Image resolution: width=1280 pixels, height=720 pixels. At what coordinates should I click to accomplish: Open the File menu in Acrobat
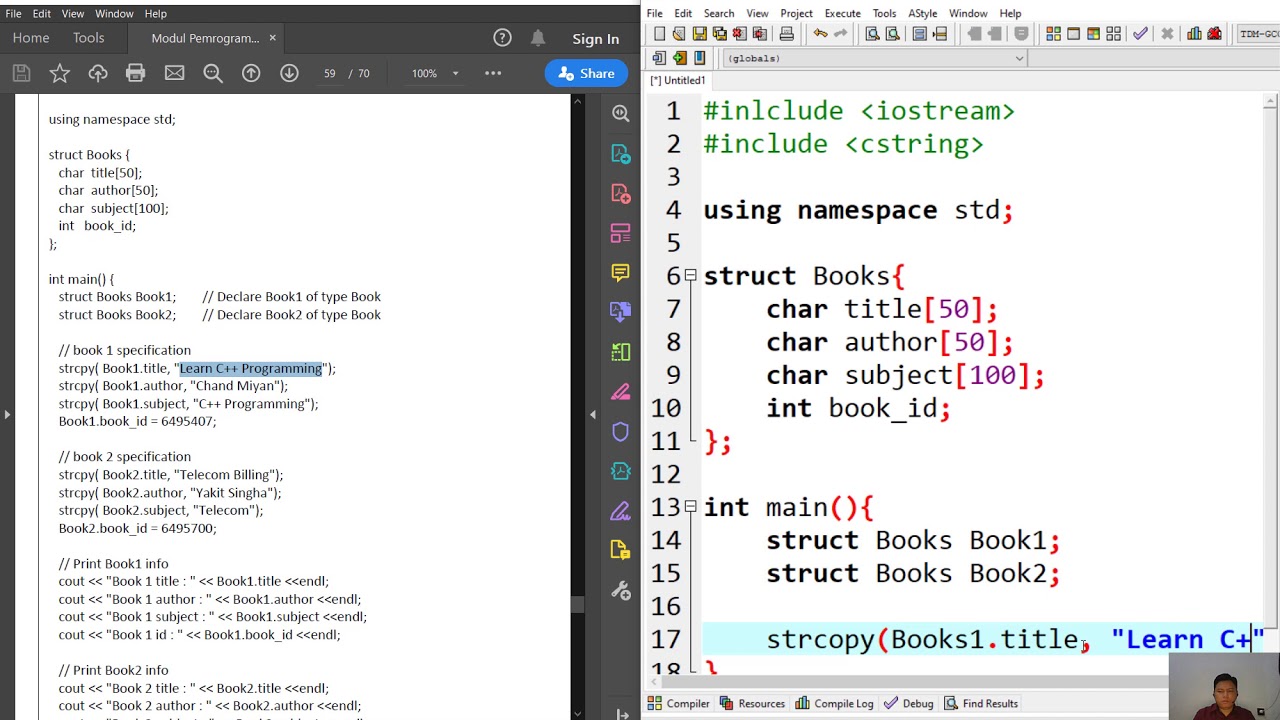[13, 13]
